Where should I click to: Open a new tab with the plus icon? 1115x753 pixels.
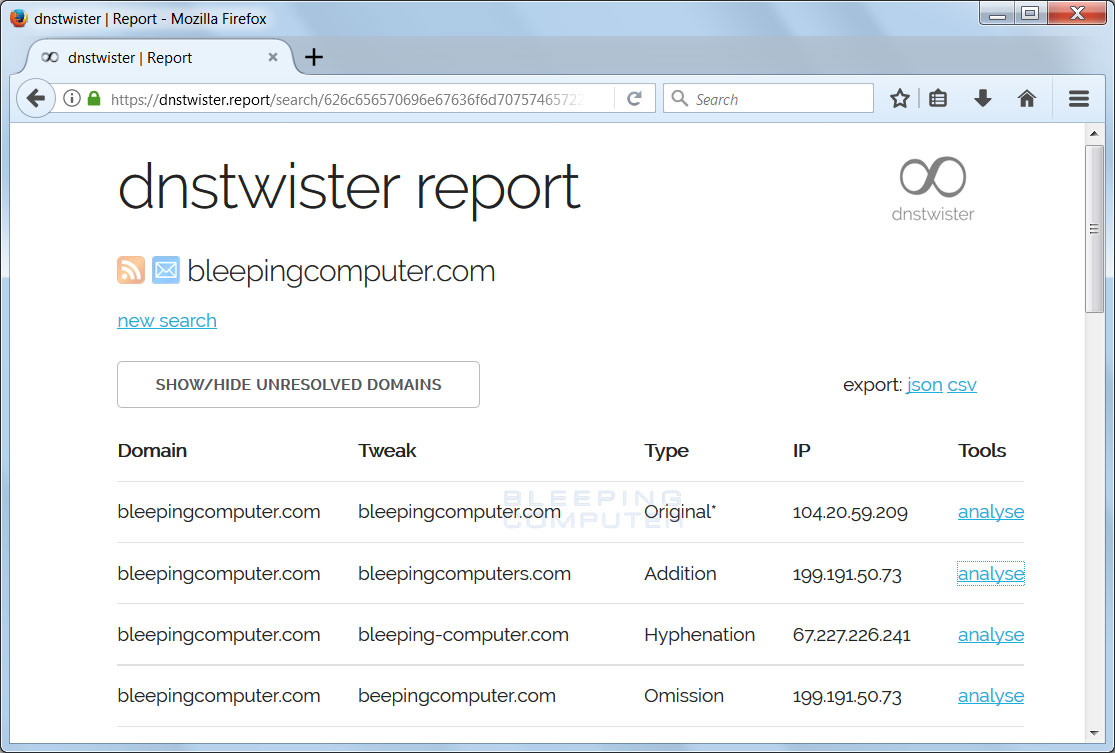tap(314, 57)
